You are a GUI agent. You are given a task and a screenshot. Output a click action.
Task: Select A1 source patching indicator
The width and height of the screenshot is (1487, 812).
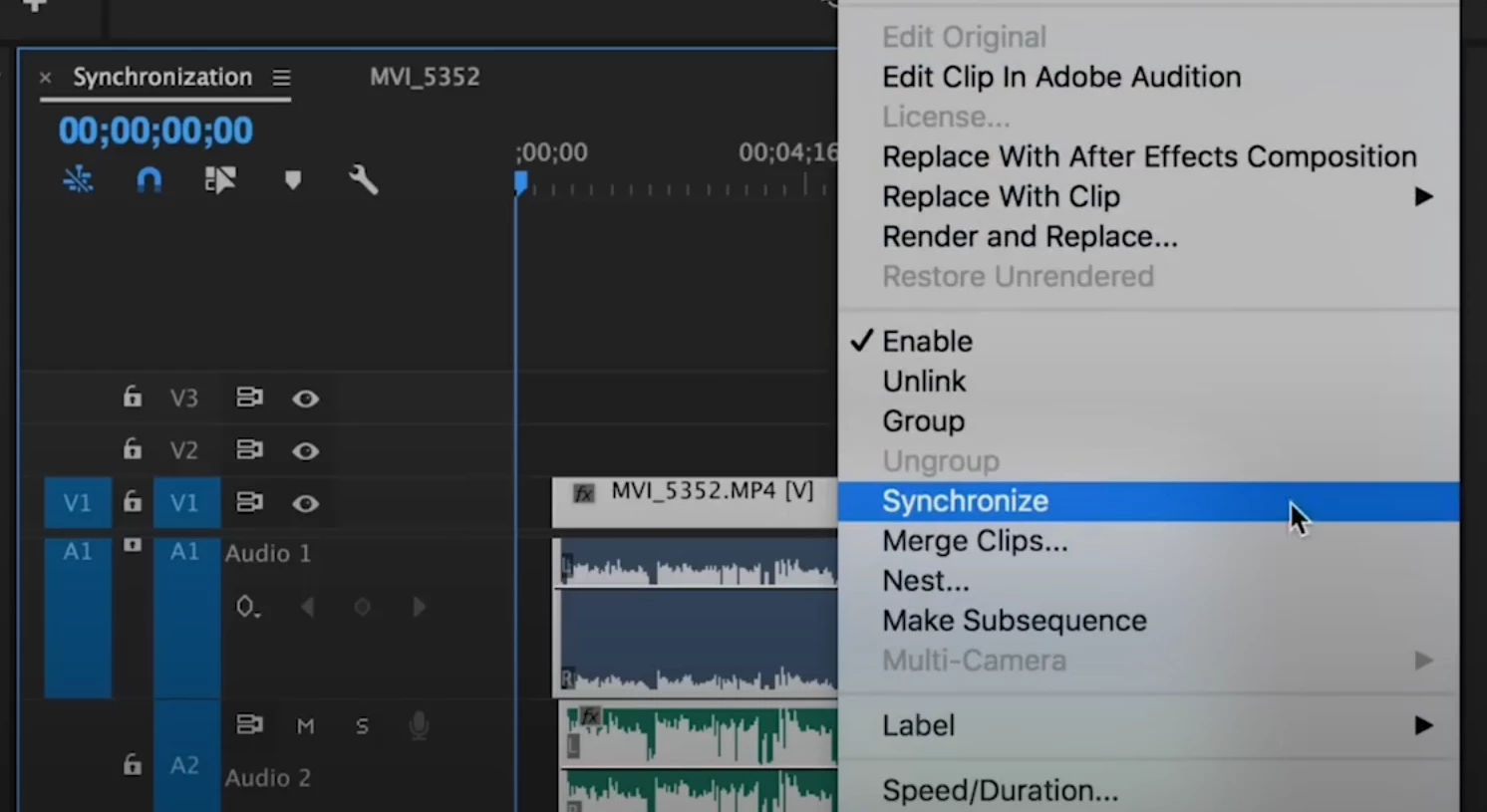pyautogui.click(x=78, y=618)
